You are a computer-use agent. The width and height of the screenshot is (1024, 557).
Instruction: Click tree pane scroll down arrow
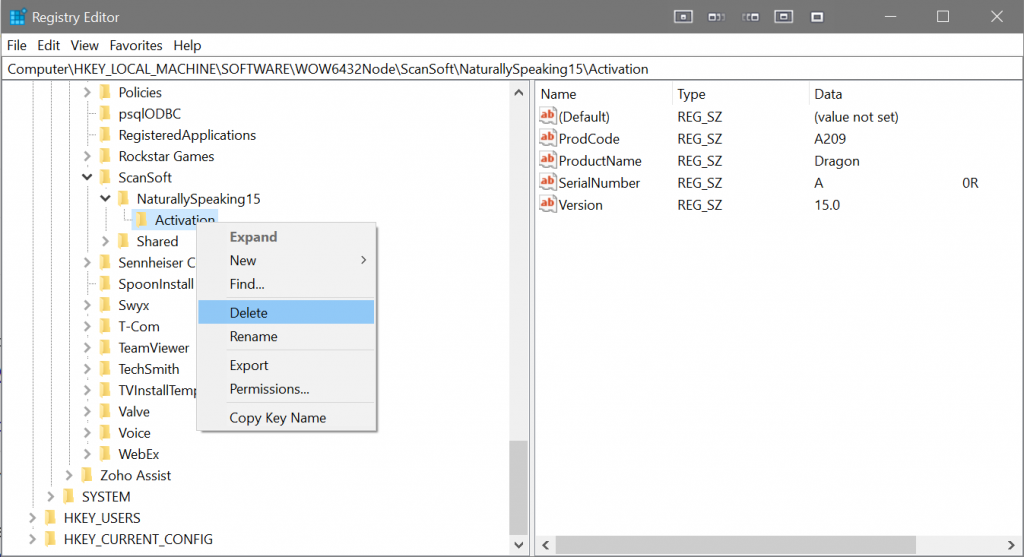point(519,545)
